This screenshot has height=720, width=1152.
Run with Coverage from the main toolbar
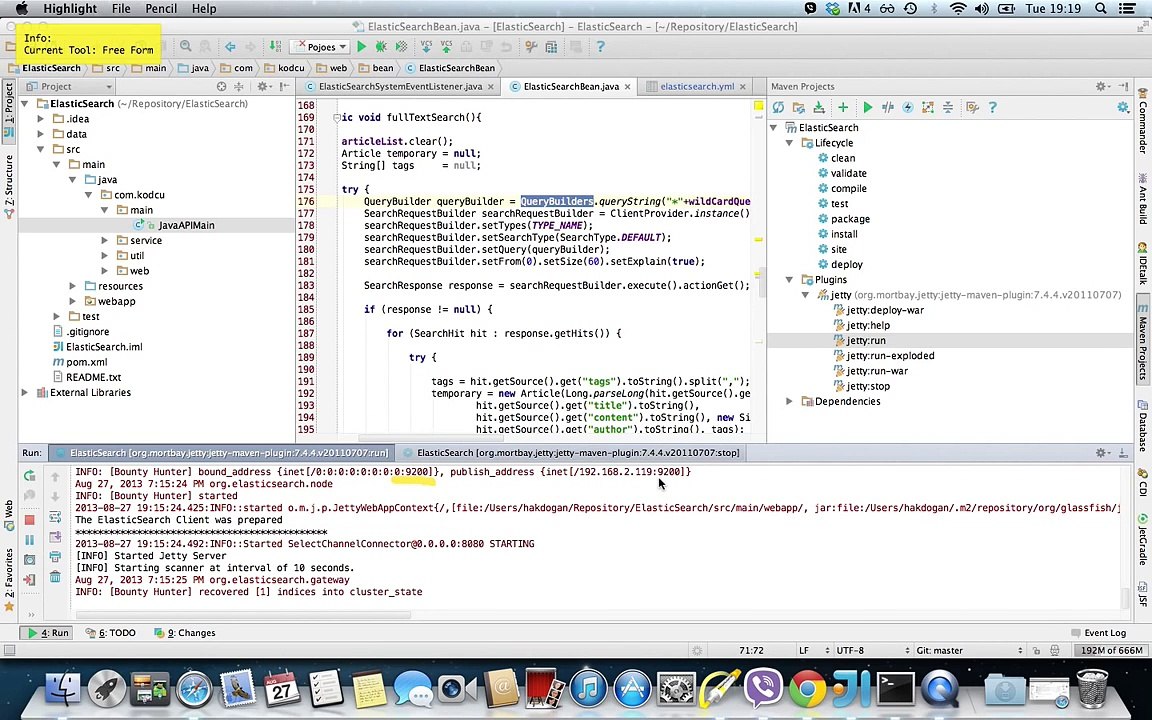[x=401, y=47]
